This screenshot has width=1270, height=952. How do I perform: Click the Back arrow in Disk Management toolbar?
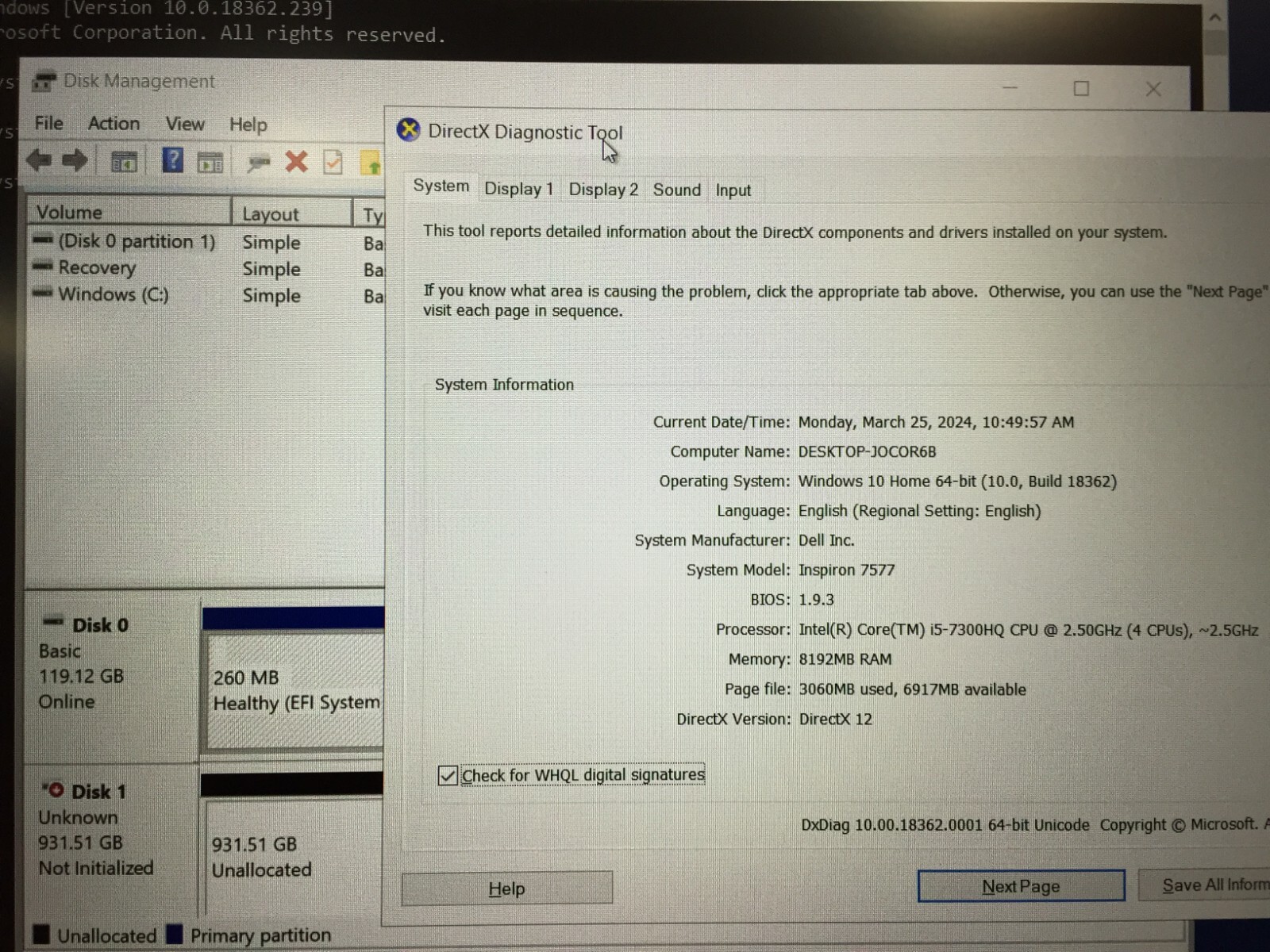pos(39,161)
